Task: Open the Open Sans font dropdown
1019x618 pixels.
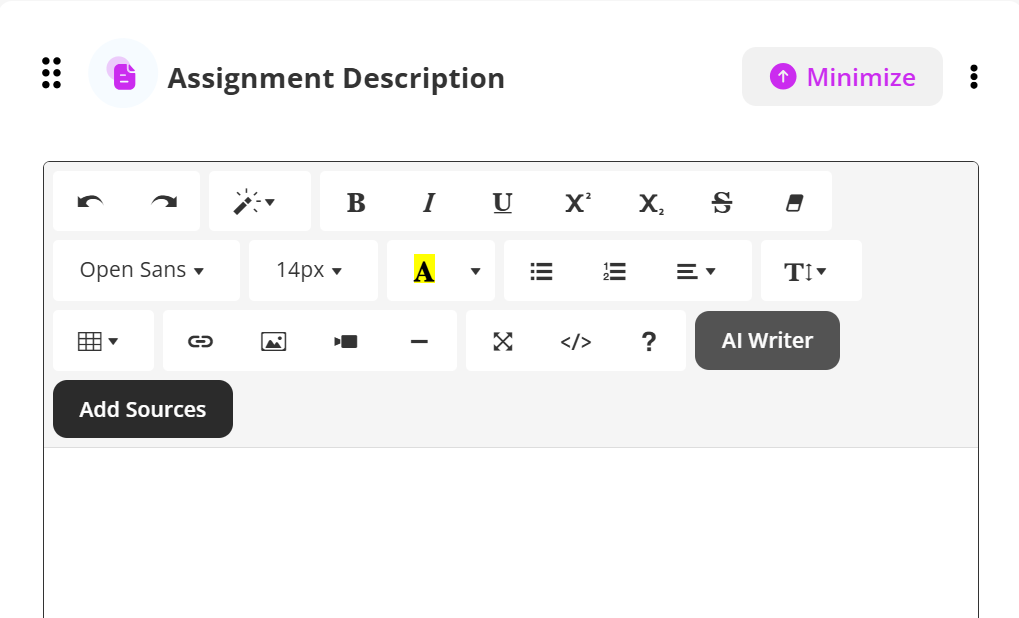Action: click(x=142, y=270)
